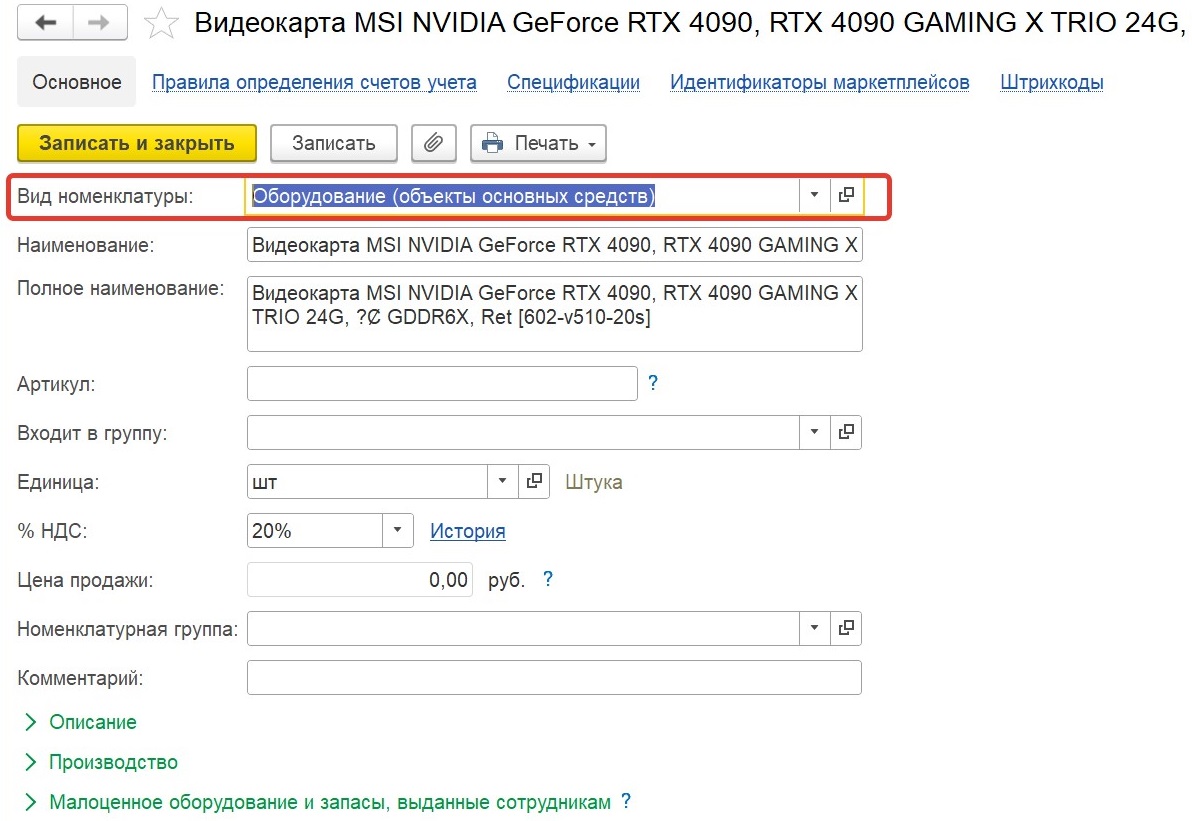Click into the Комментарий field
The width and height of the screenshot is (1192, 821).
coord(554,677)
